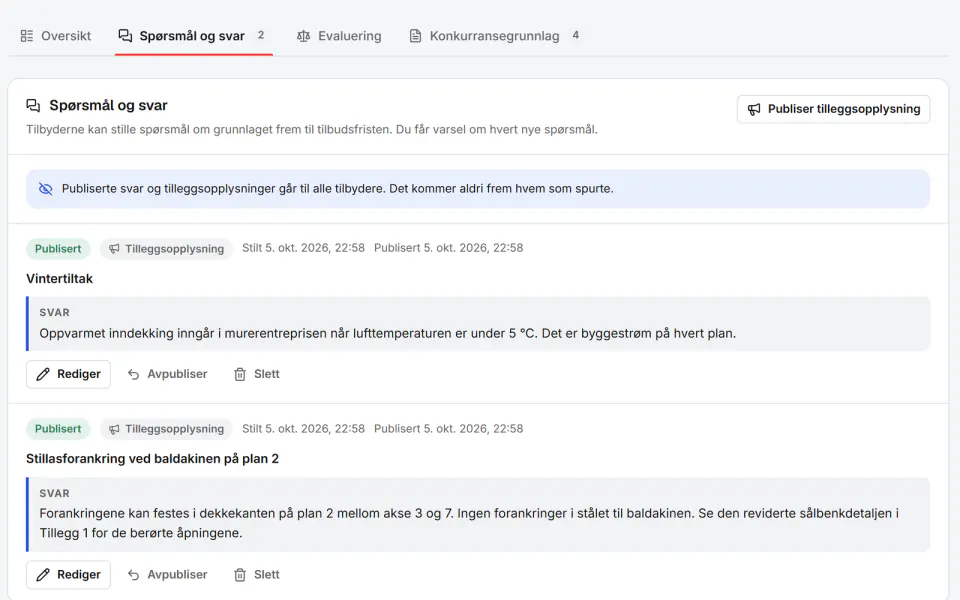Click the title 'Stillasforankring ved baldakinen på plan 2'
This screenshot has width=960, height=600.
click(x=152, y=459)
